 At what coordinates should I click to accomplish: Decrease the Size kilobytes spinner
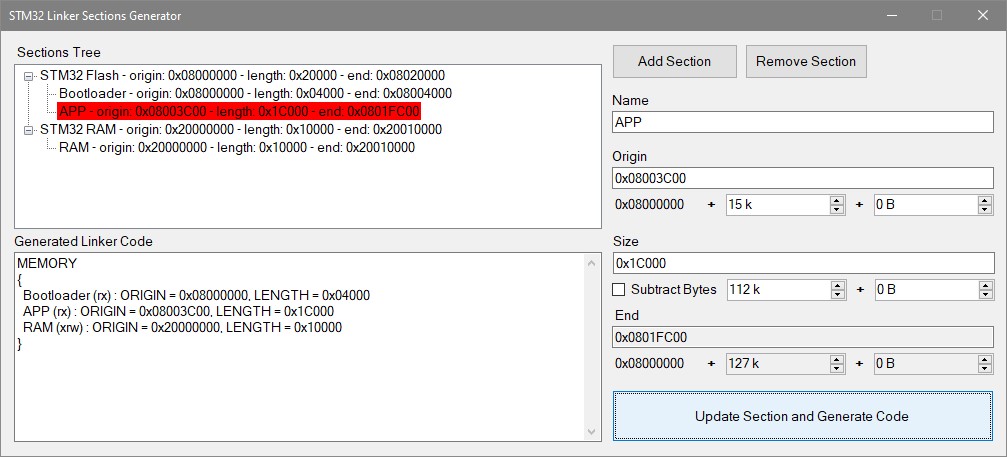(837, 295)
